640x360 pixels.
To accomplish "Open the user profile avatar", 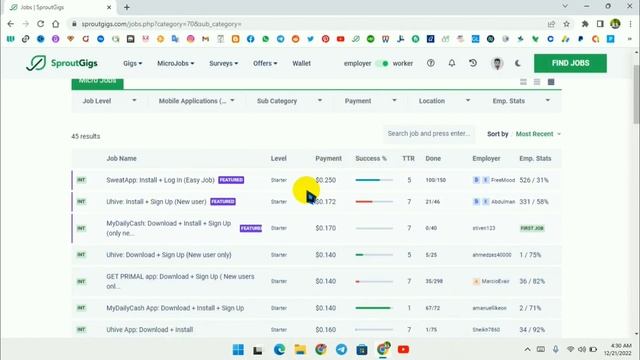I will tap(497, 63).
